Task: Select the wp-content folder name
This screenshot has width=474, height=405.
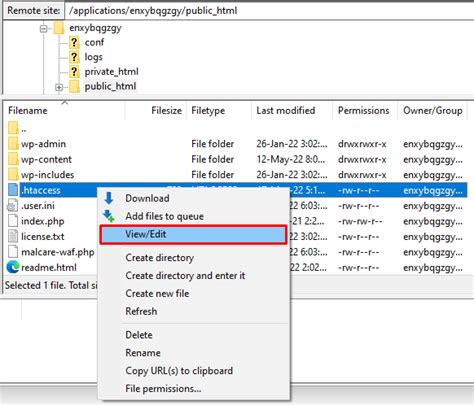Action: coord(46,159)
